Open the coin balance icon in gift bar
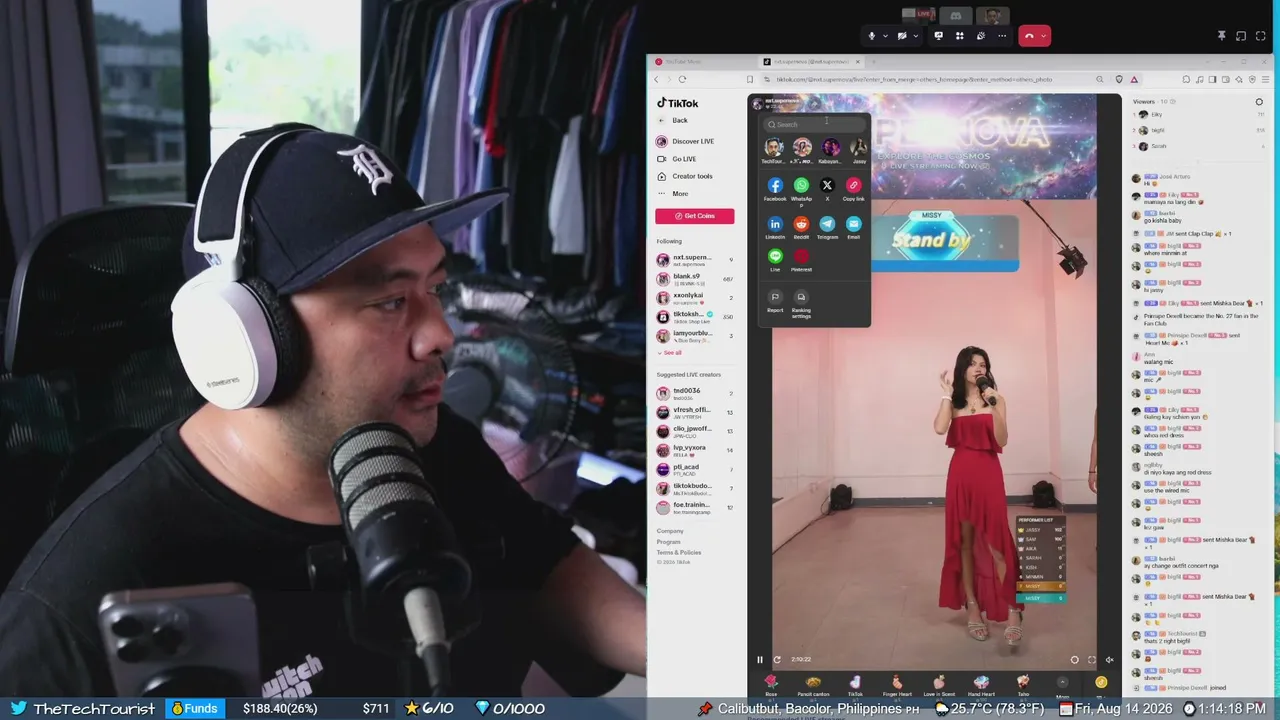The image size is (1280, 720). pyautogui.click(x=1101, y=682)
